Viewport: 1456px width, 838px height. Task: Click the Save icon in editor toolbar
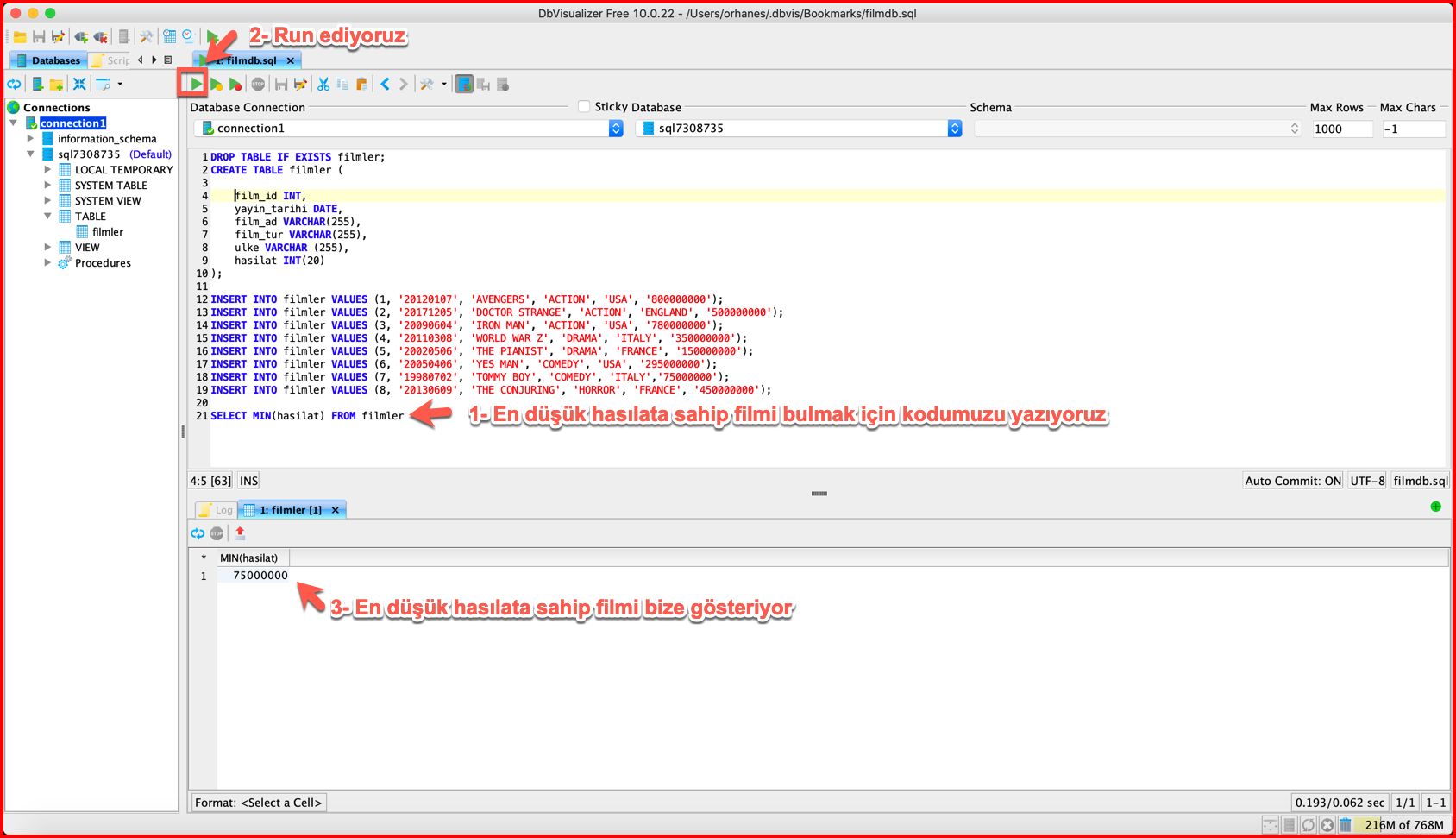pyautogui.click(x=281, y=85)
